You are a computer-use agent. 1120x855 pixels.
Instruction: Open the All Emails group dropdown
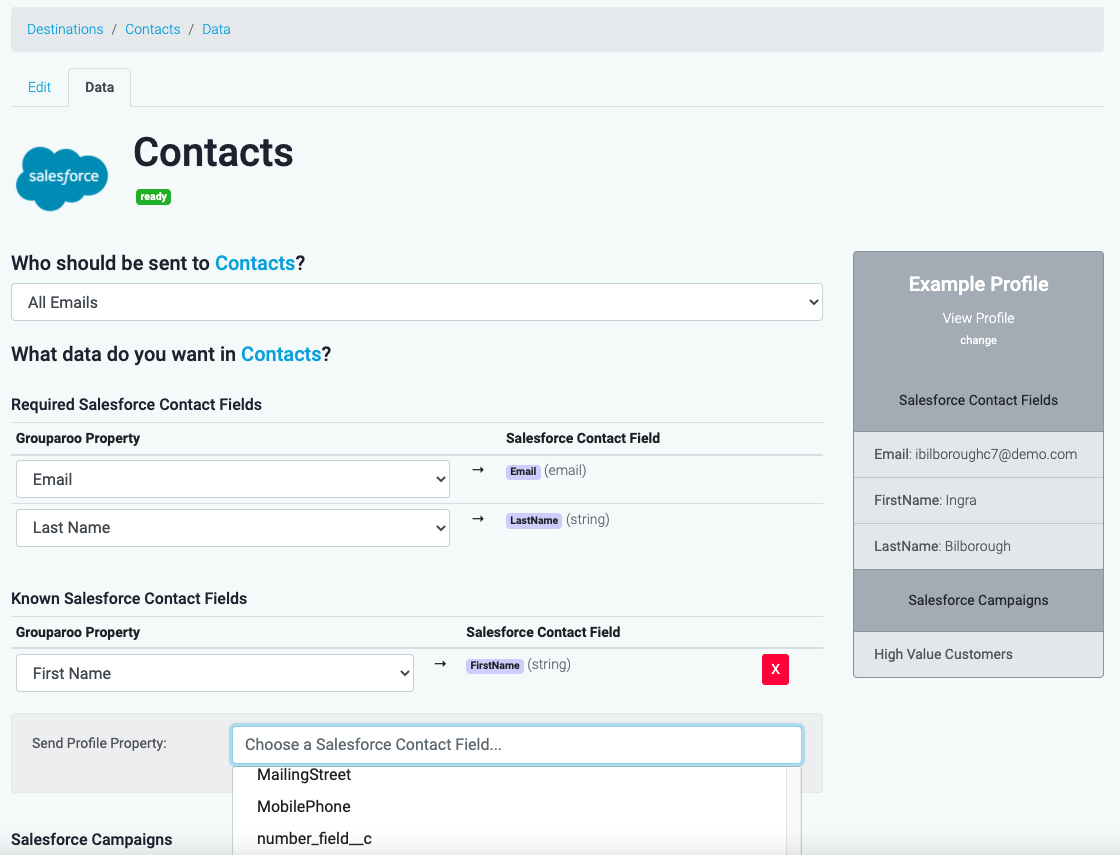pyautogui.click(x=416, y=302)
